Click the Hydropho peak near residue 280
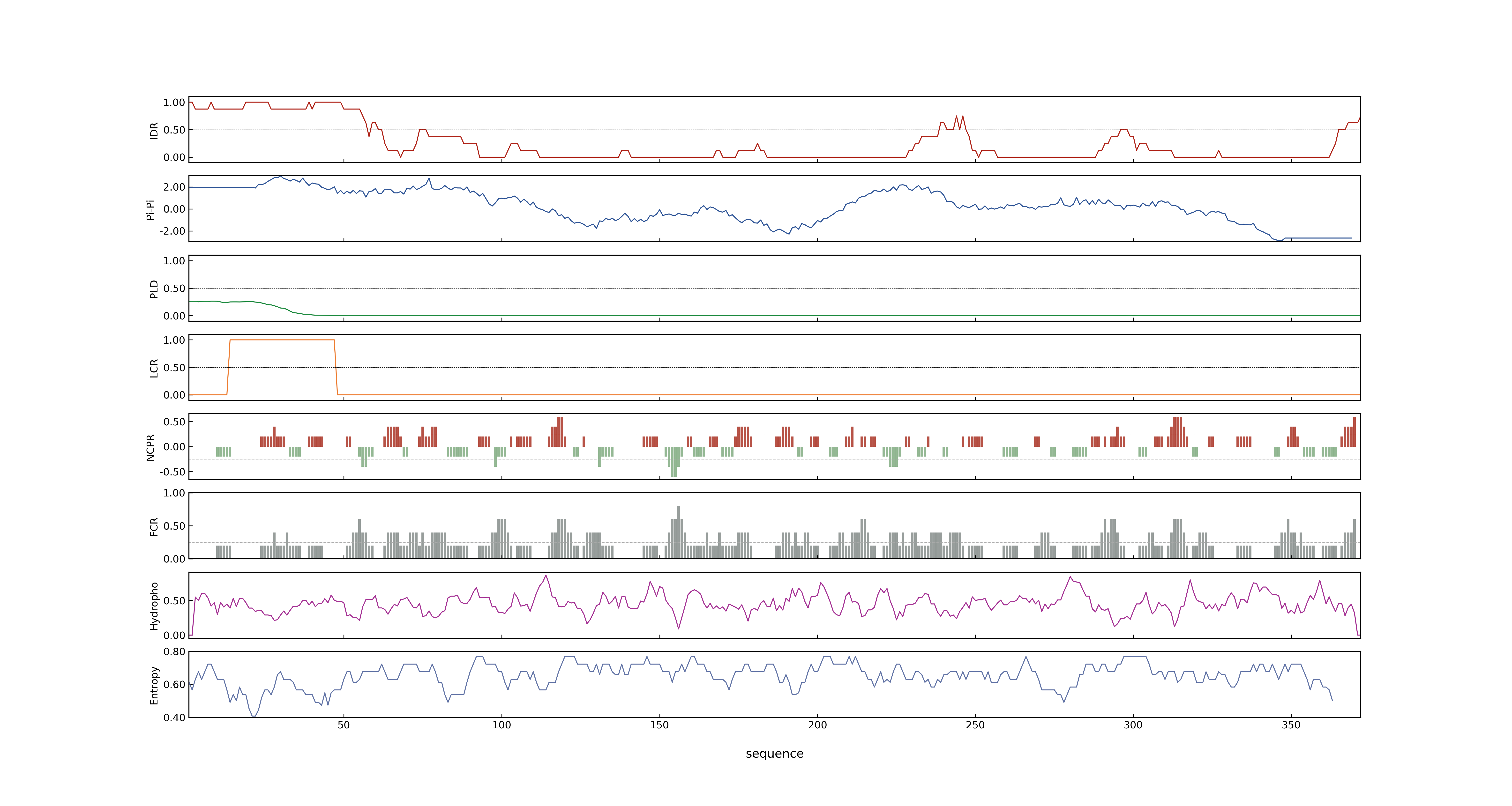This screenshot has width=1512, height=806. click(x=1070, y=577)
